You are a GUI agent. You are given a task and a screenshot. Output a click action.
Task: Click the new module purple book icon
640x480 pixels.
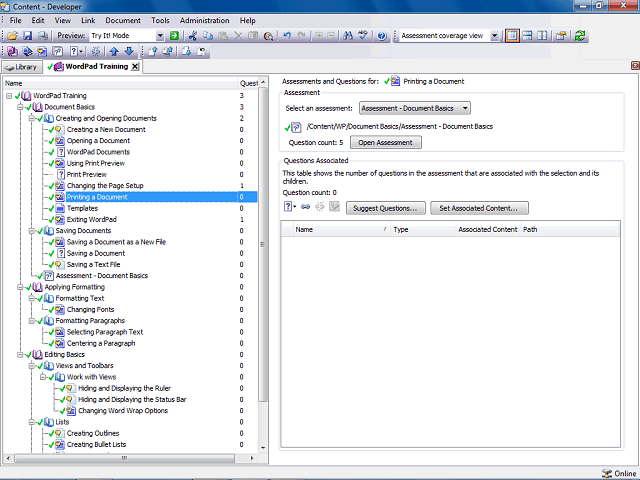pos(12,51)
